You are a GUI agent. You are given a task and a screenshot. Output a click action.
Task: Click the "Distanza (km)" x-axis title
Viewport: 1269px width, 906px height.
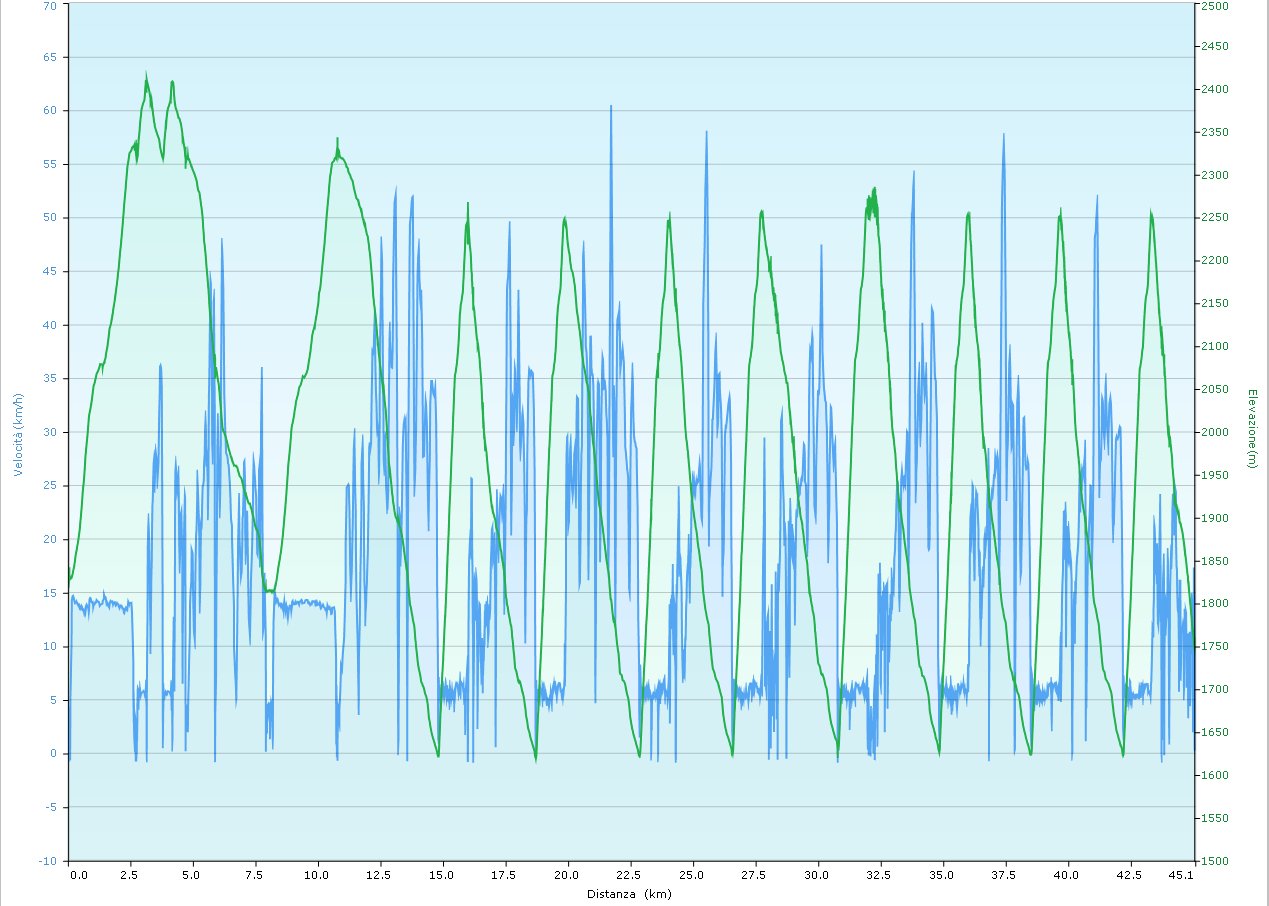coord(629,894)
